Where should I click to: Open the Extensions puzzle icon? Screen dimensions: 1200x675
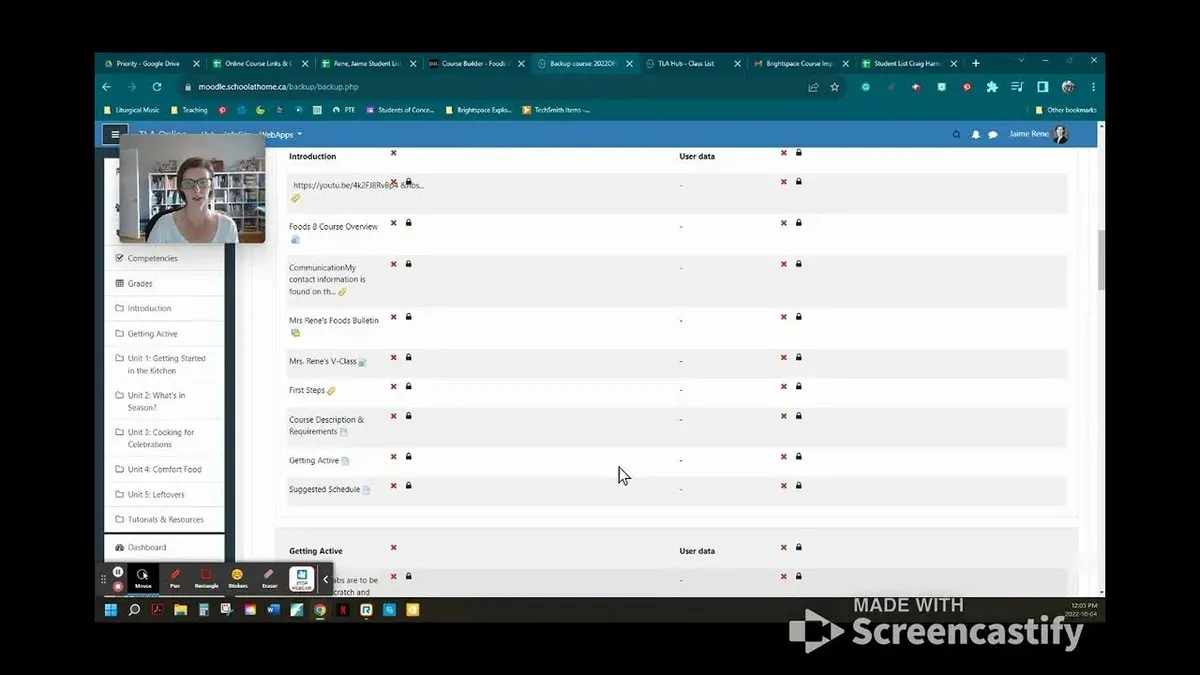pos(991,87)
